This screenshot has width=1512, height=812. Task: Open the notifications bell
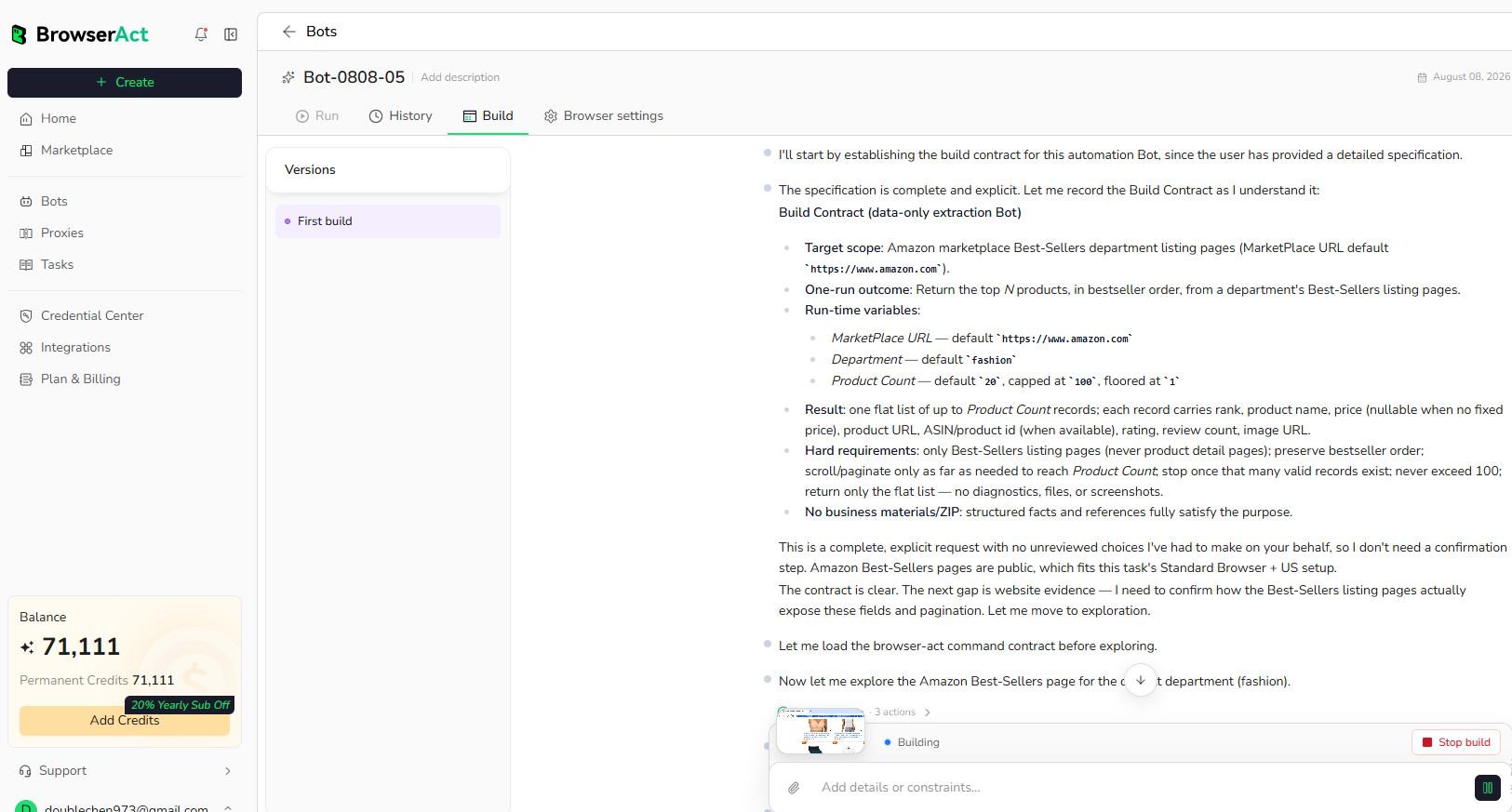(x=201, y=34)
